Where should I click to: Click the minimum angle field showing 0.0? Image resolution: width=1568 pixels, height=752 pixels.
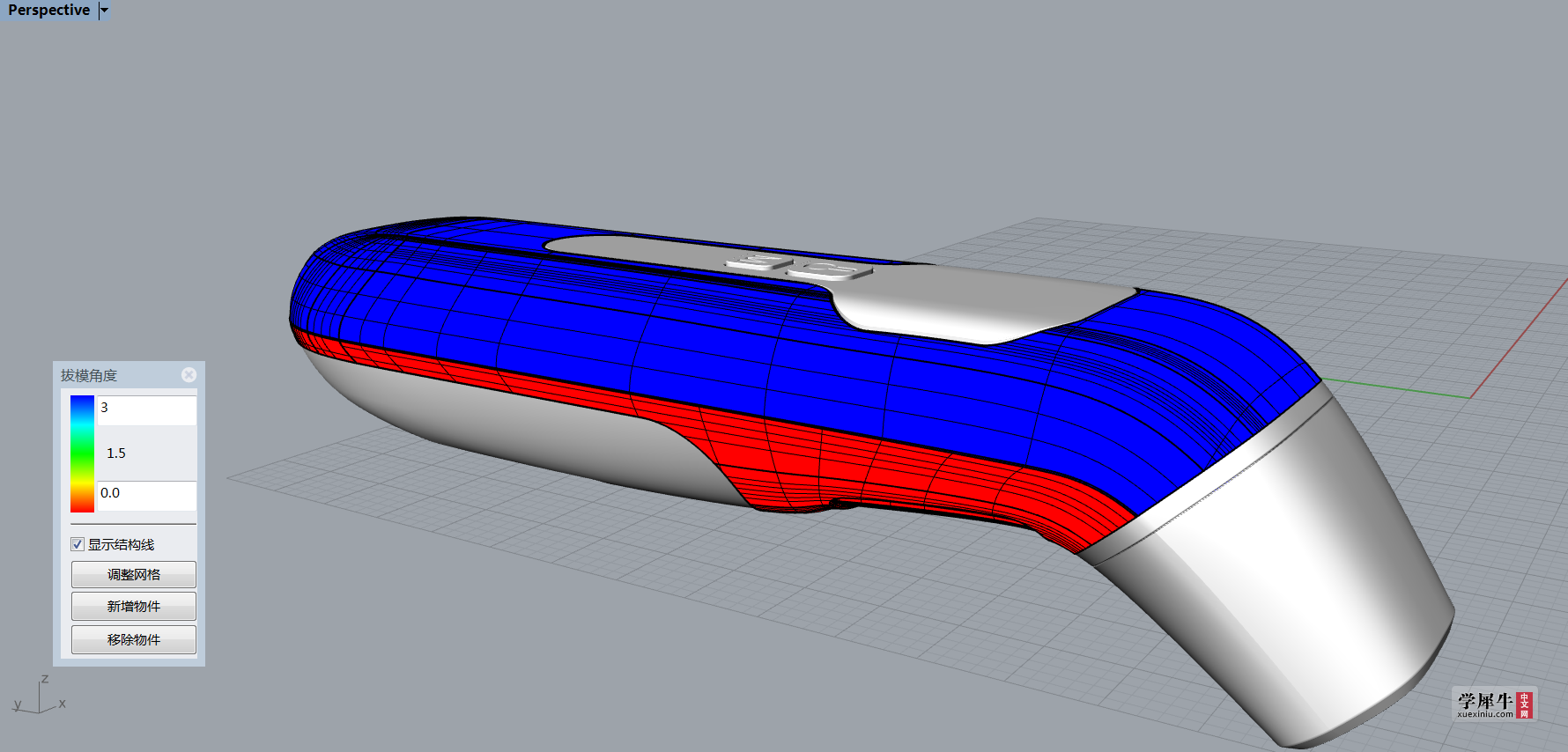tap(146, 495)
